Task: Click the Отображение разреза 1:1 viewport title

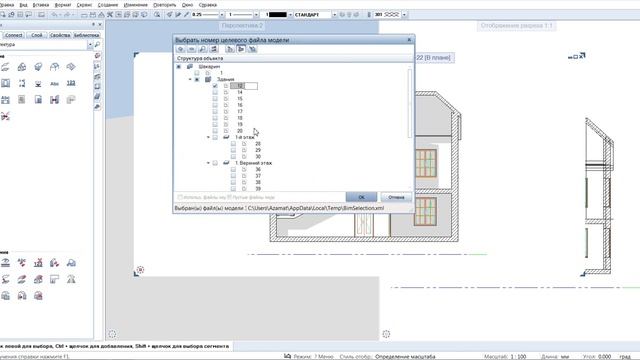Action: click(x=516, y=25)
